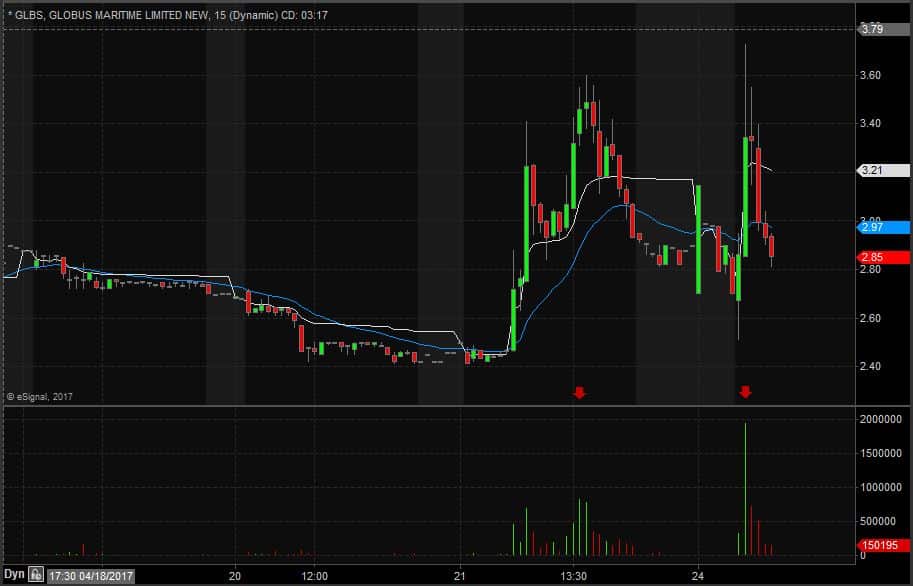Click the eSignal, 2017 copyright text
Screen dimensions: 913x586
point(40,397)
